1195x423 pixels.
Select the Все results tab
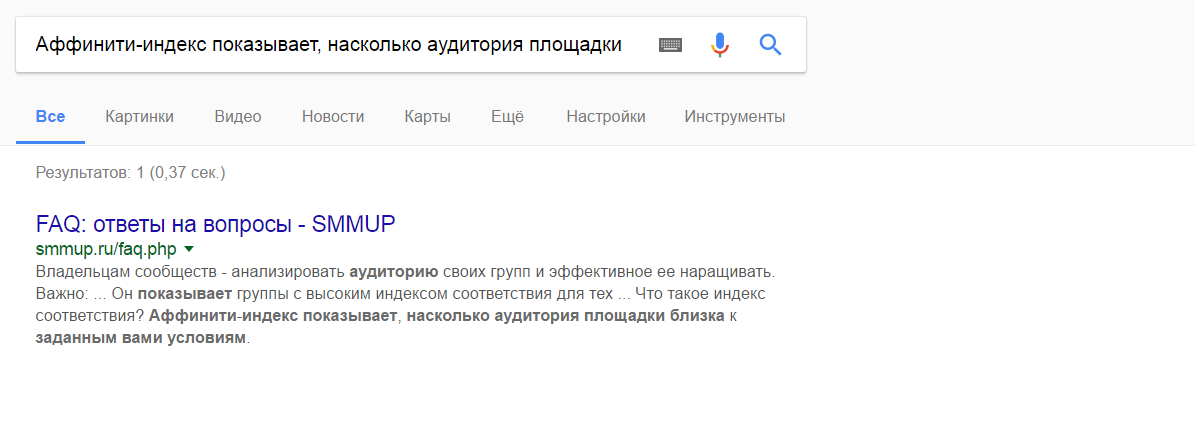pyautogui.click(x=50, y=117)
